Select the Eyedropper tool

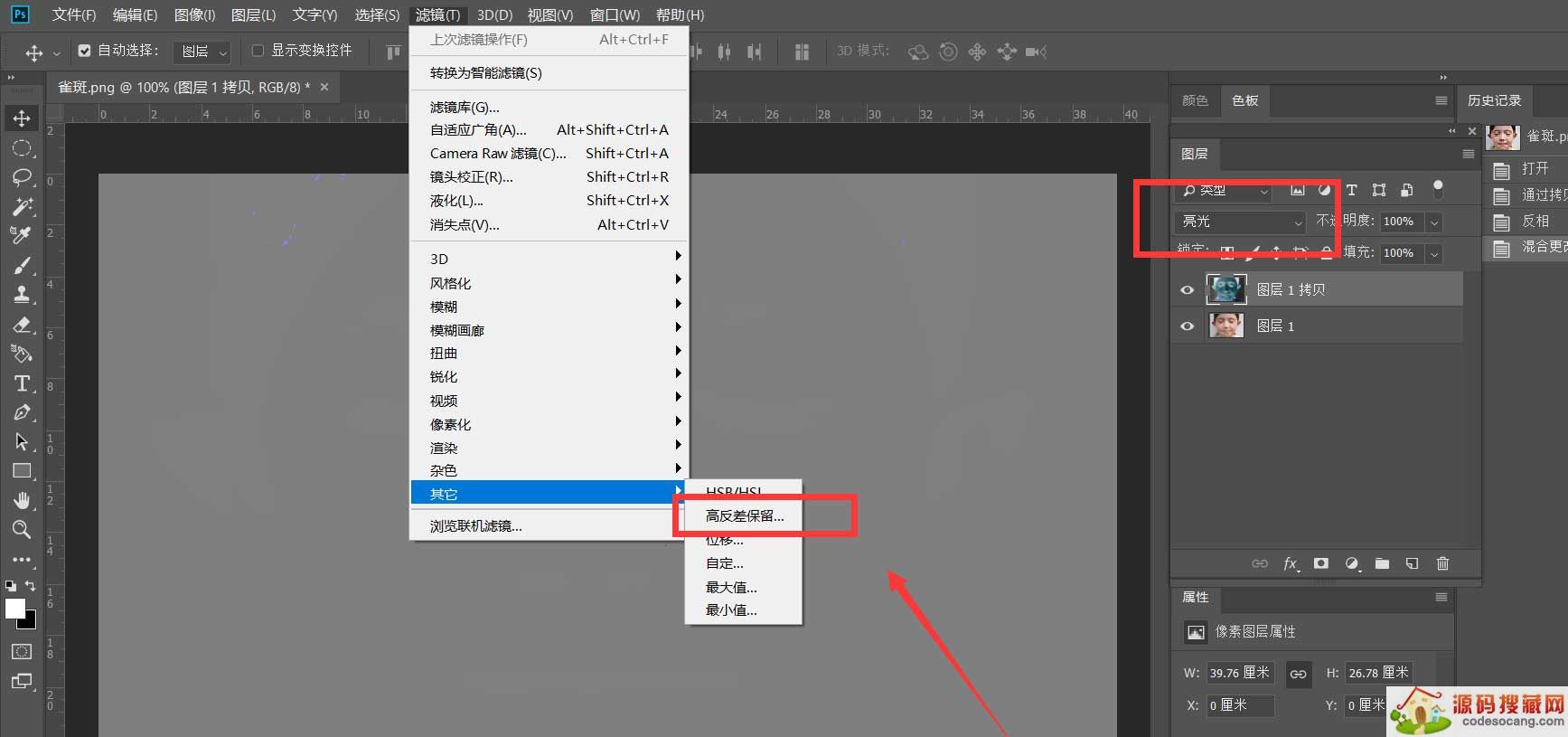(22, 235)
